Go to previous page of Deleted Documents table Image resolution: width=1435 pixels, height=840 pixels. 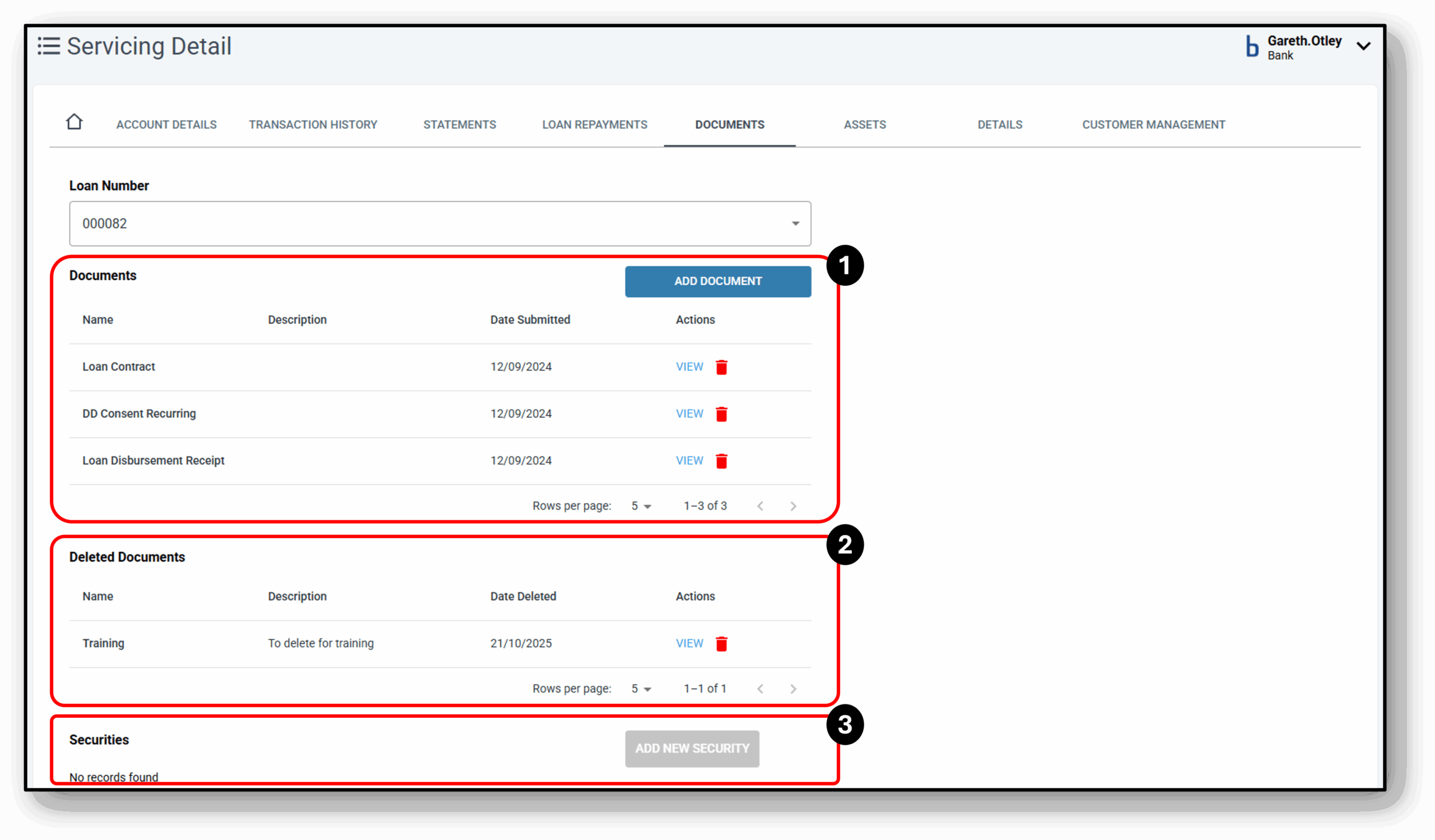click(x=760, y=689)
